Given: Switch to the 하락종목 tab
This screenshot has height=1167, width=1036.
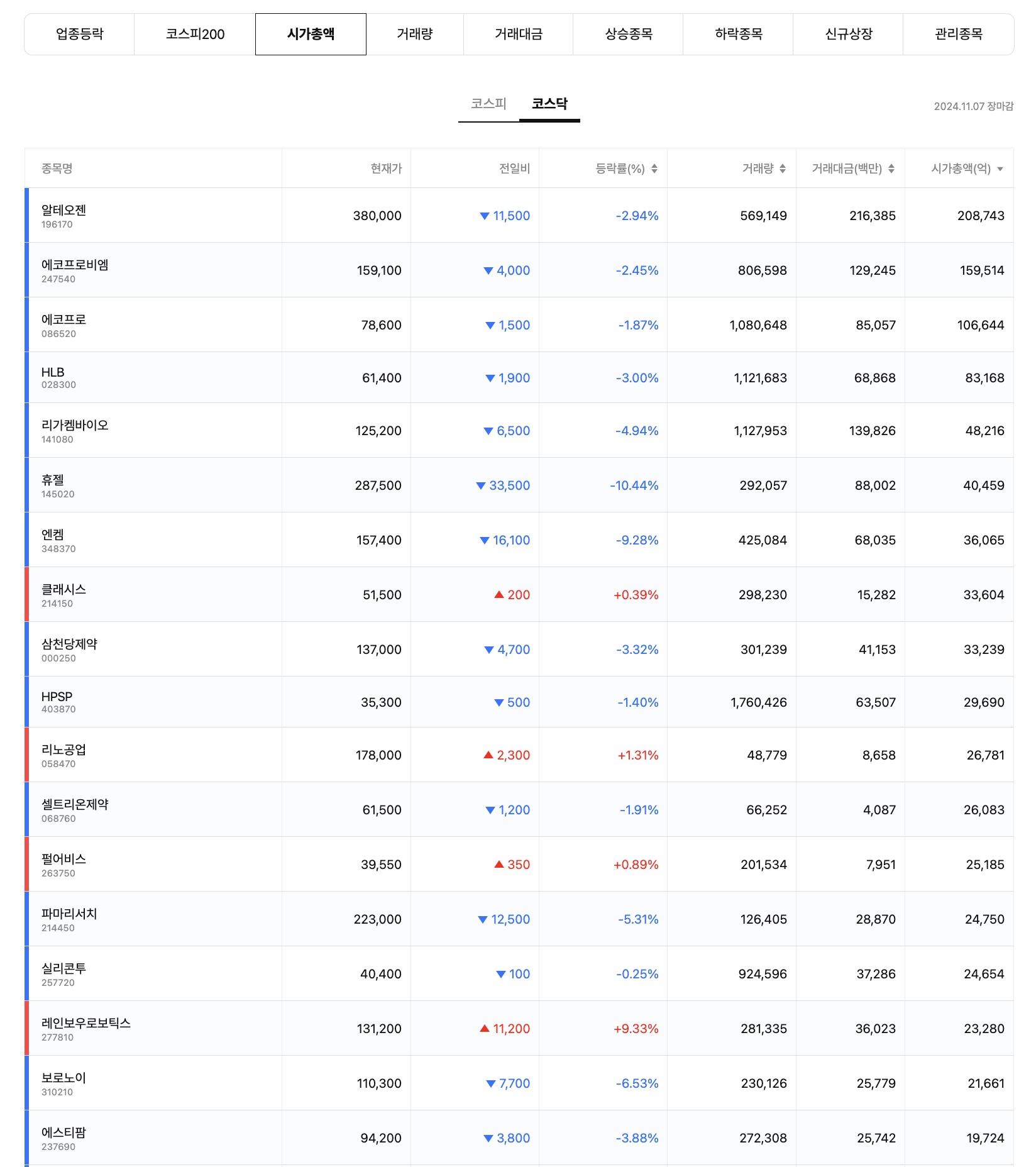Looking at the screenshot, I should [738, 34].
